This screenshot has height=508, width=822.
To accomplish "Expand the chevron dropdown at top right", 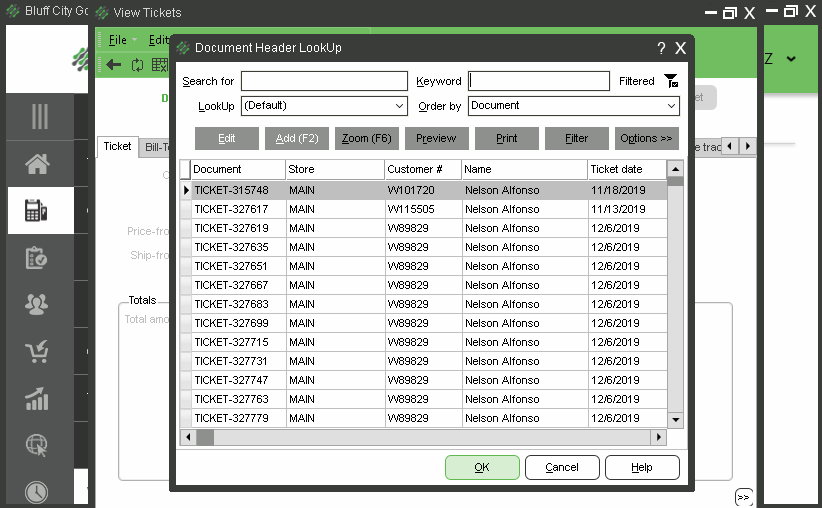I will point(791,59).
